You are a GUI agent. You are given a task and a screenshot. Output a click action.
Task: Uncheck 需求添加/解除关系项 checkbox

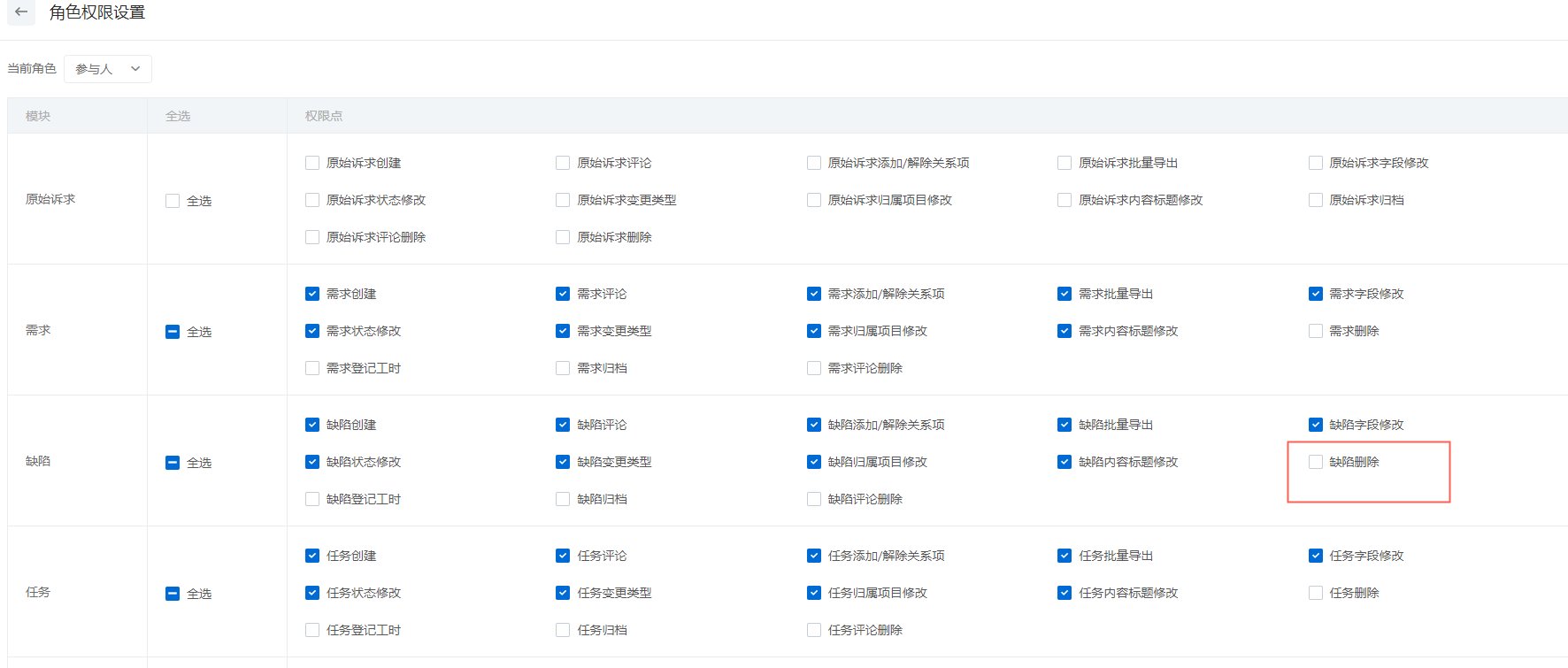pos(814,294)
